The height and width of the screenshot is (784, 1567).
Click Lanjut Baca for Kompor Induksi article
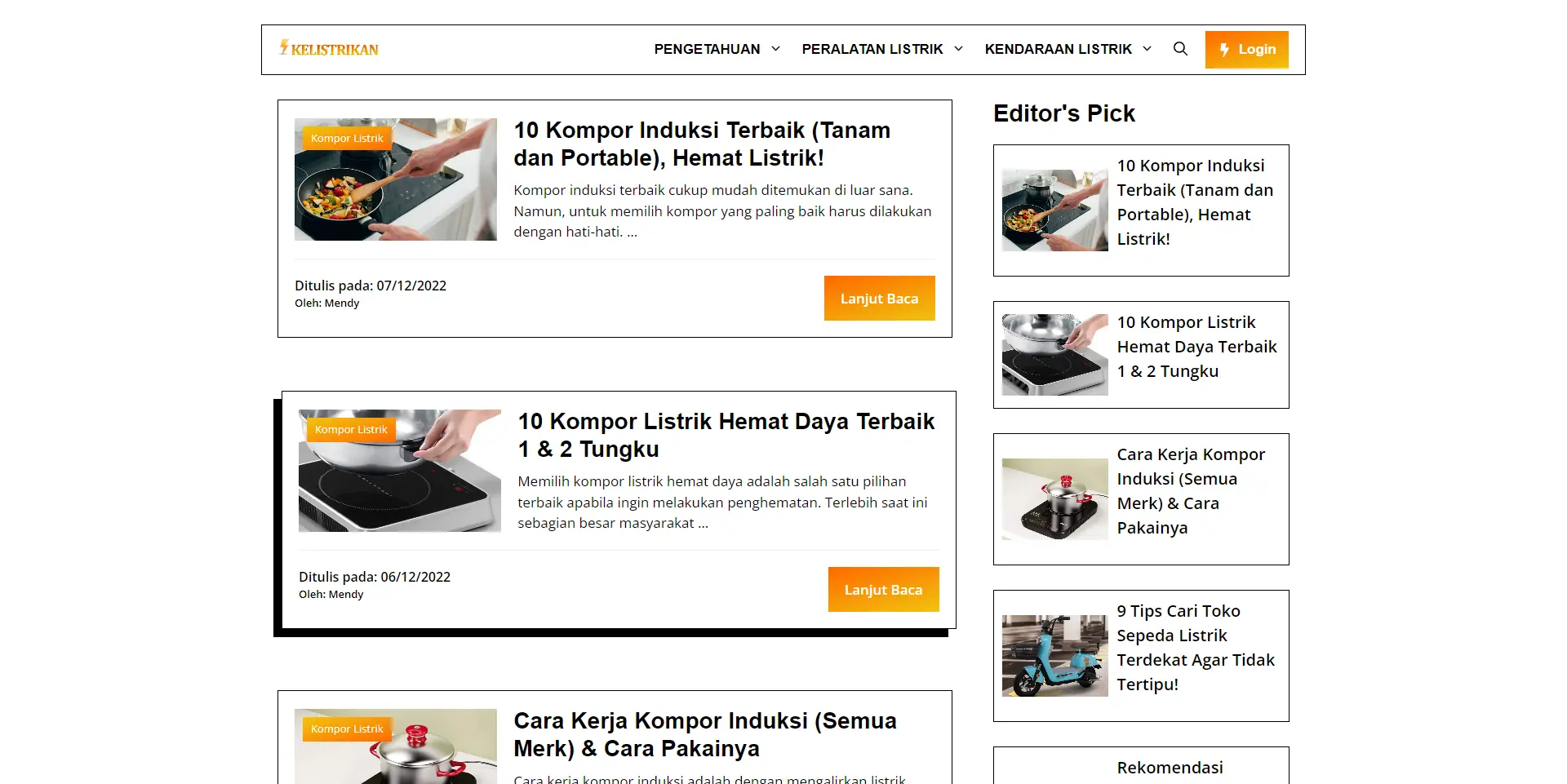tap(879, 299)
